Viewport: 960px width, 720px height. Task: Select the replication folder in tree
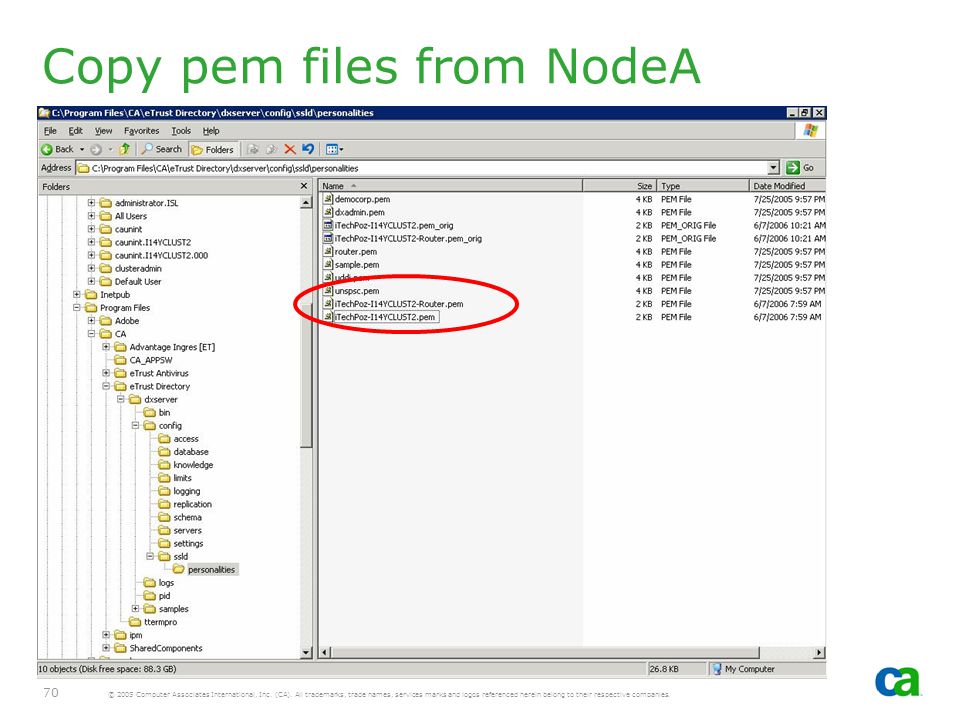(x=185, y=504)
